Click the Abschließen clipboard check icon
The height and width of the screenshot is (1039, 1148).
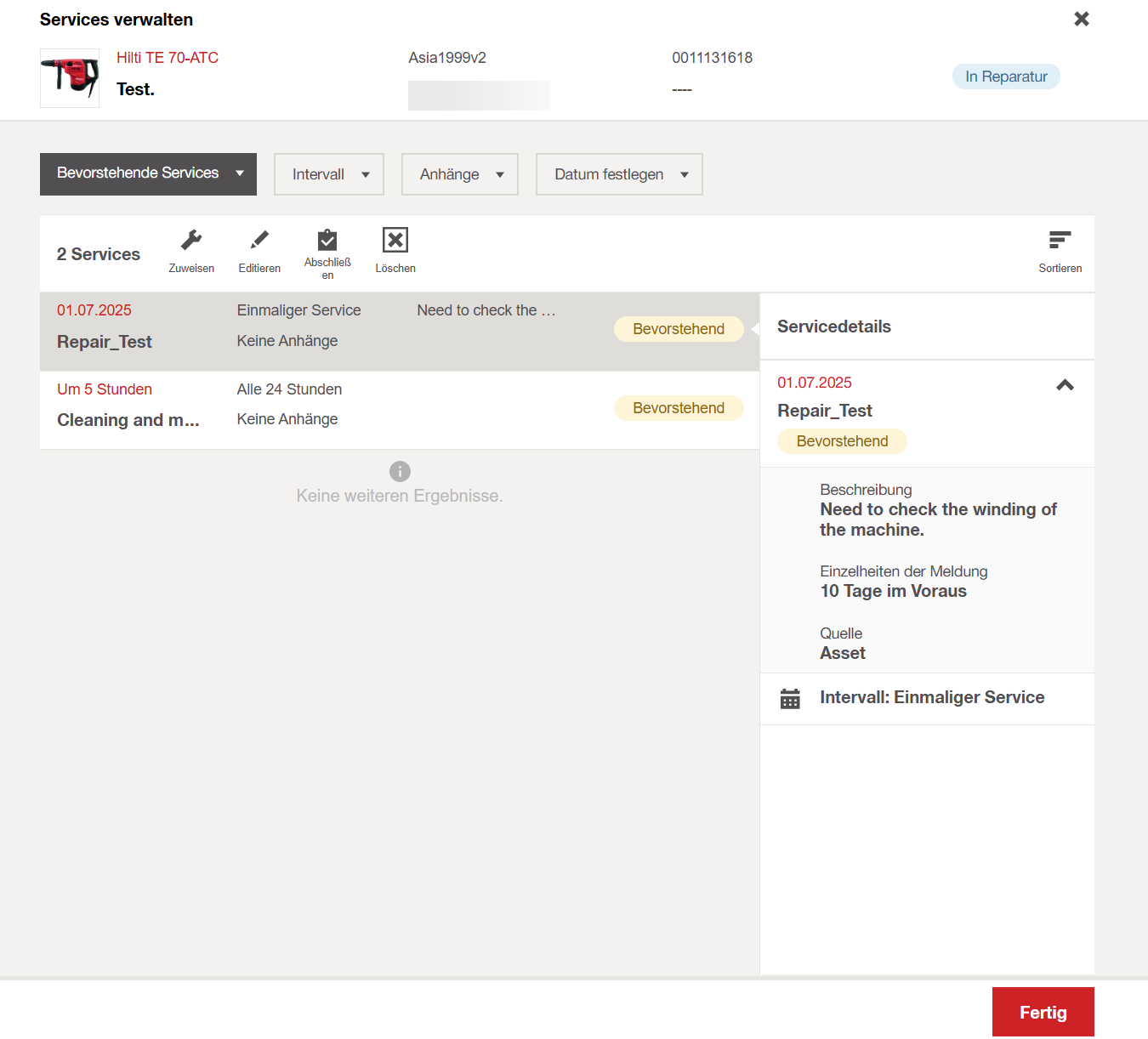(x=327, y=241)
